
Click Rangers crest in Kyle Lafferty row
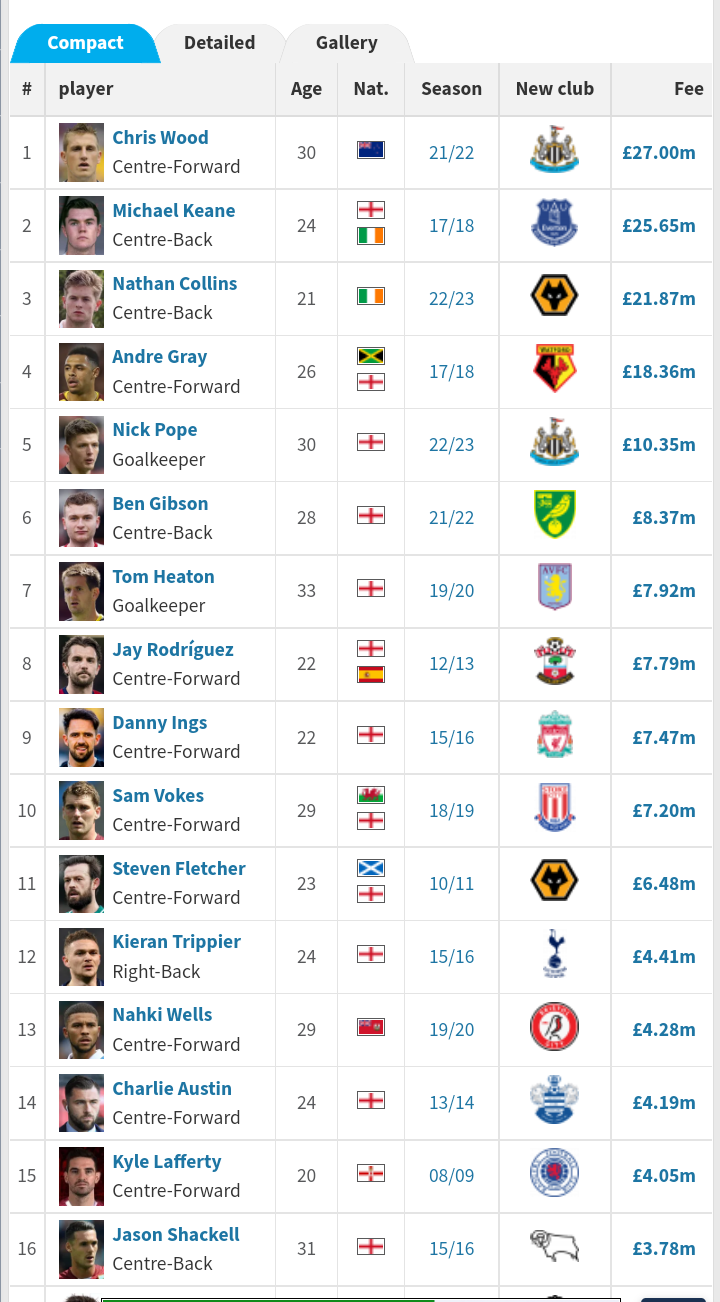click(x=554, y=1175)
